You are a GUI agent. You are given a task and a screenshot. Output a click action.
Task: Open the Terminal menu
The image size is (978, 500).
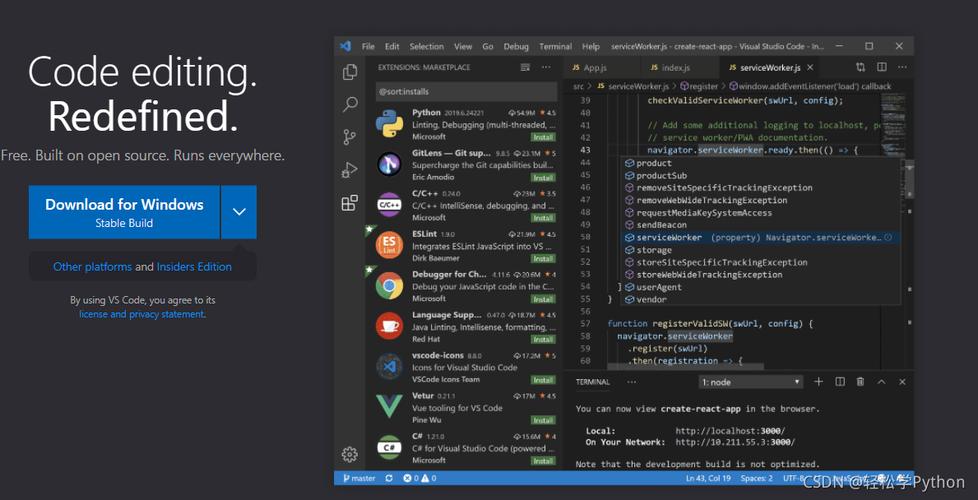point(555,47)
